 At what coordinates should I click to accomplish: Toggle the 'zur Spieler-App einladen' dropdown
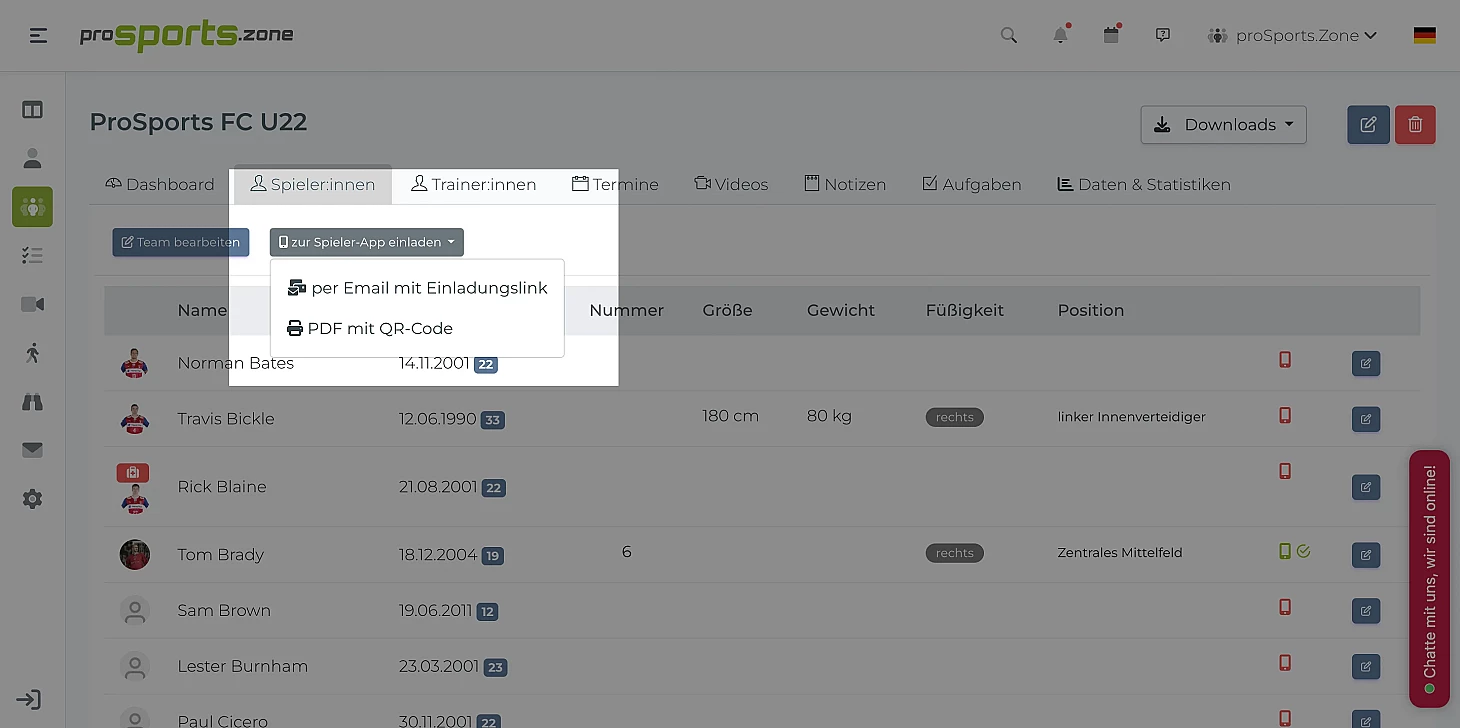coord(366,242)
